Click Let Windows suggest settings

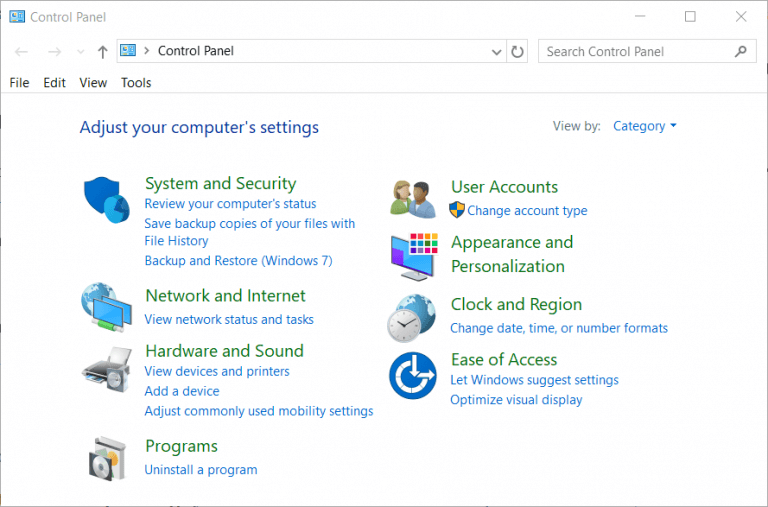click(x=534, y=380)
